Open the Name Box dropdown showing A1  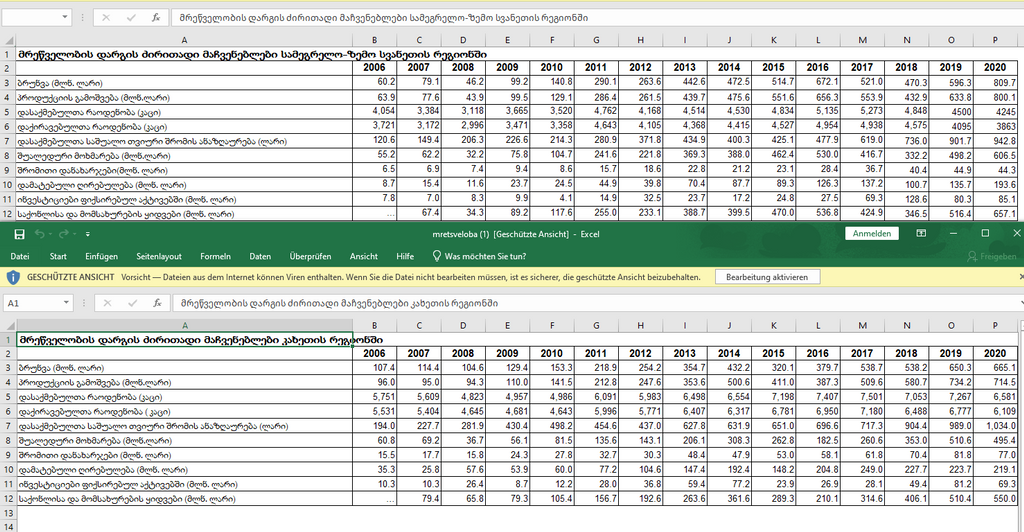click(65, 302)
